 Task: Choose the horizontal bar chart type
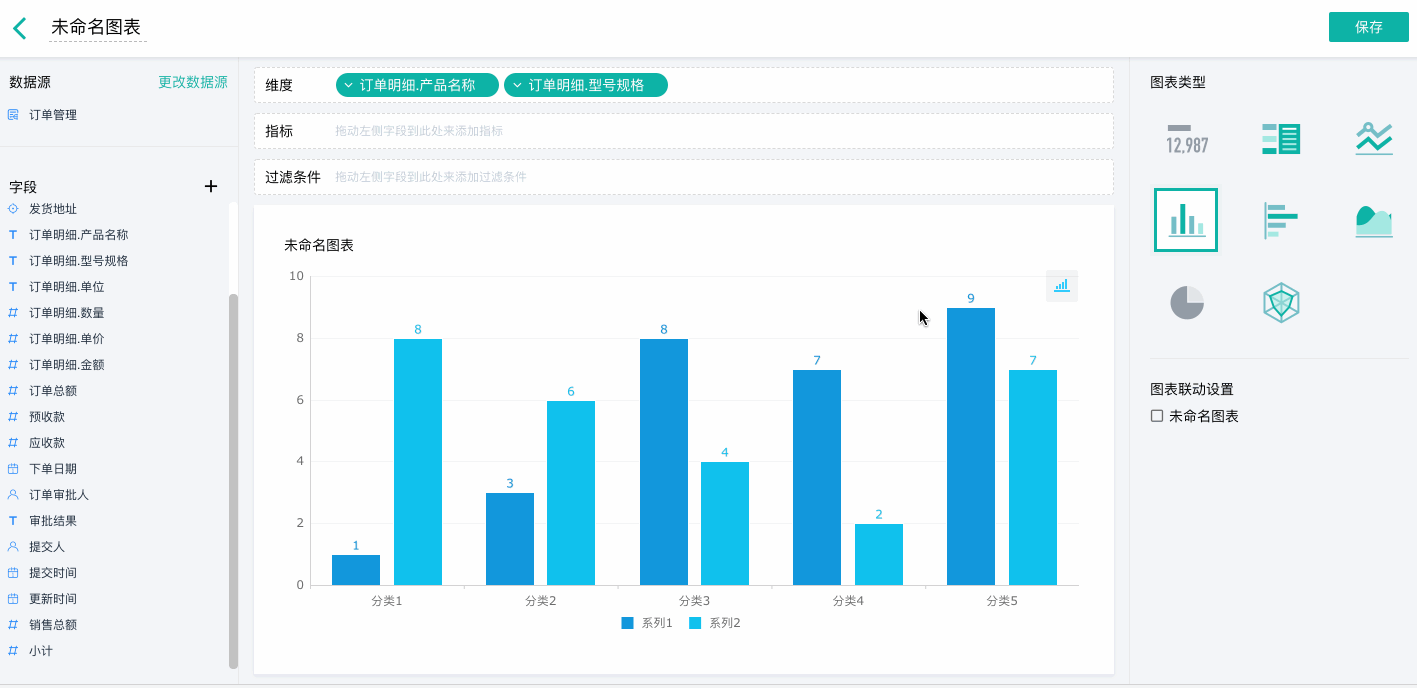pyautogui.click(x=1281, y=220)
